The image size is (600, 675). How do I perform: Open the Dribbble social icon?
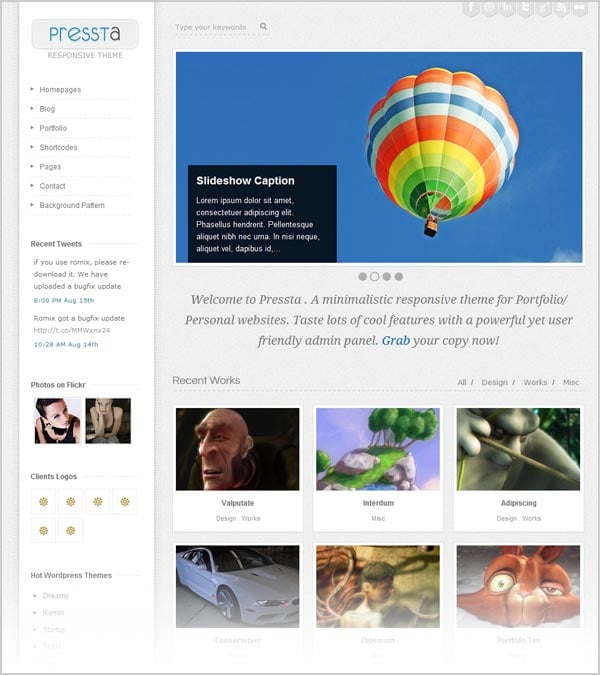(489, 8)
